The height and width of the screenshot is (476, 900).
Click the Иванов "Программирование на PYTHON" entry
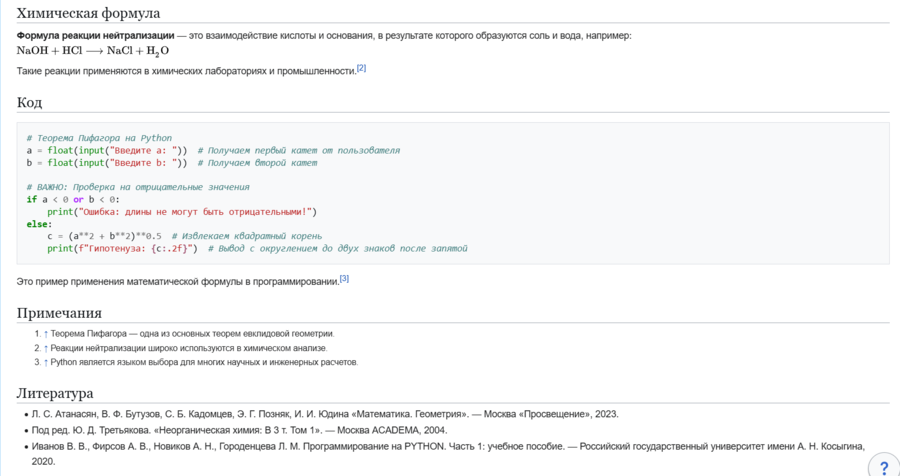pos(440,446)
